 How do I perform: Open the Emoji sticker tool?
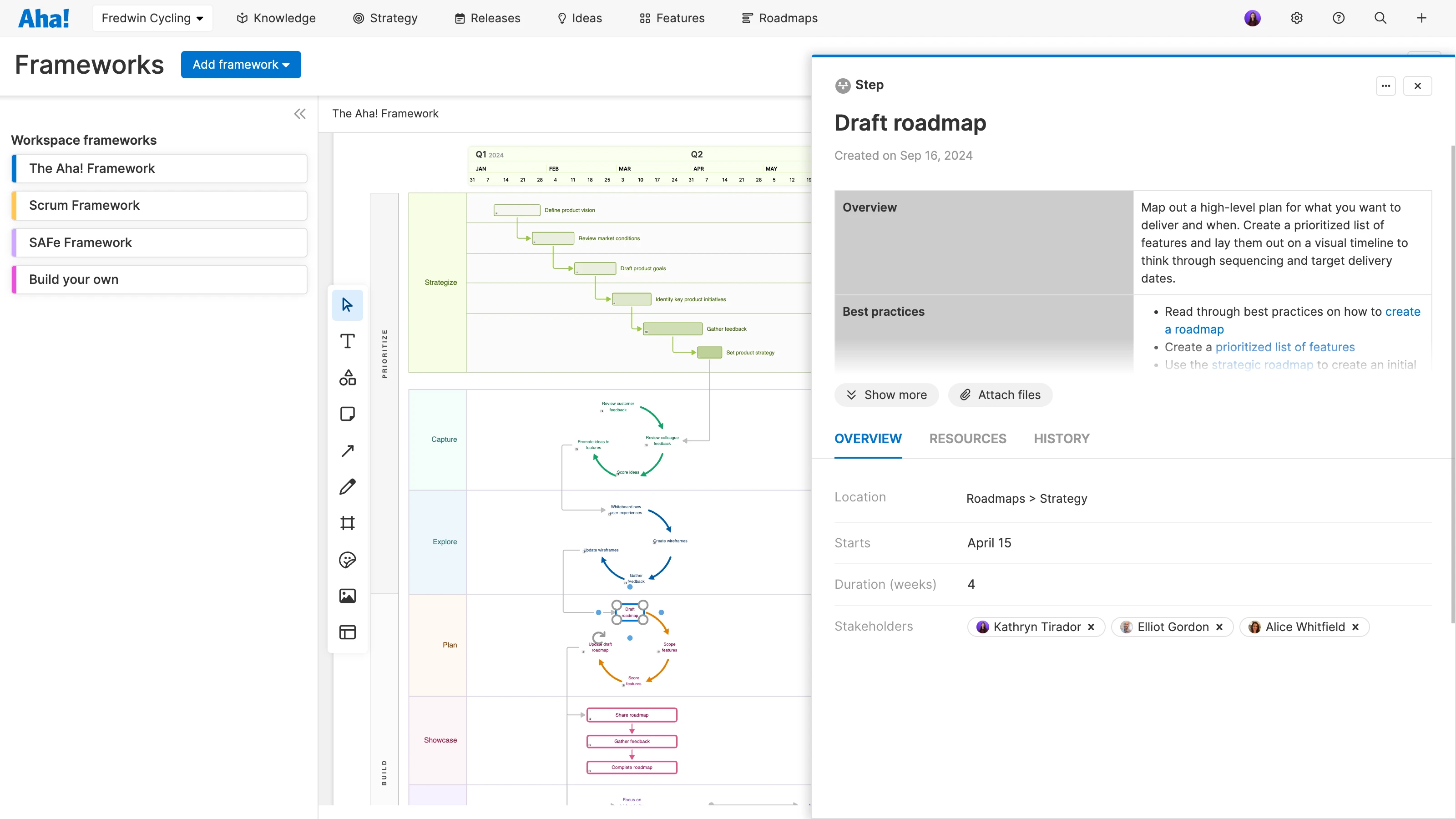coord(347,560)
